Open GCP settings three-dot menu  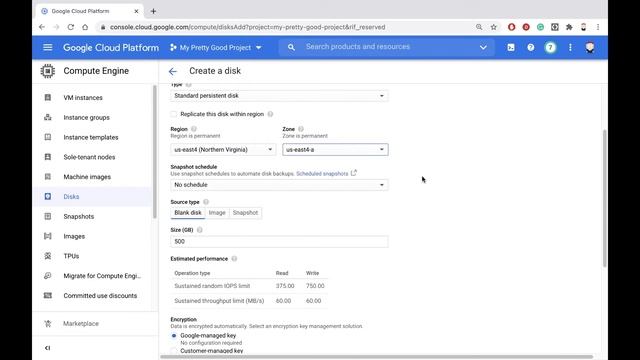click(570, 47)
